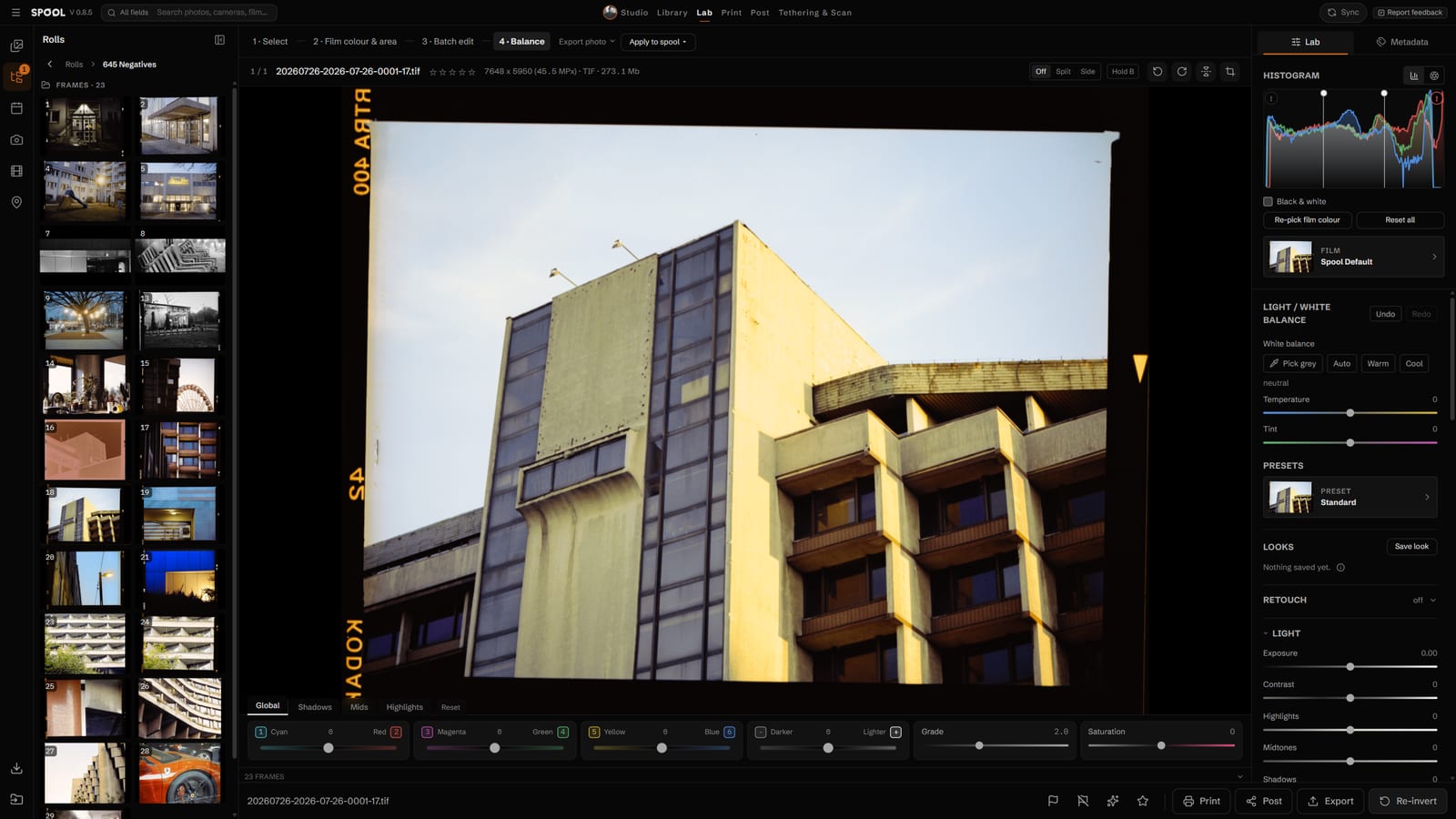Enable the Black & white checkbox
1456x819 pixels.
tap(1268, 201)
